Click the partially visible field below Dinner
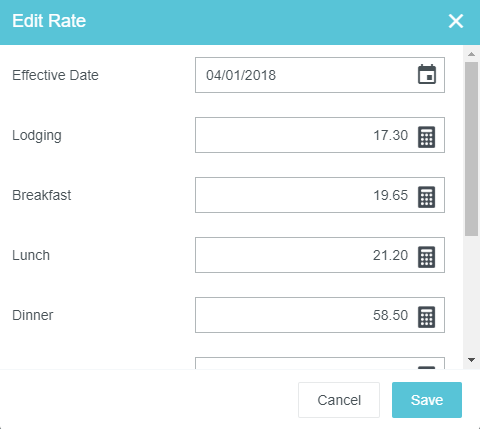This screenshot has height=429, width=480. [320, 363]
